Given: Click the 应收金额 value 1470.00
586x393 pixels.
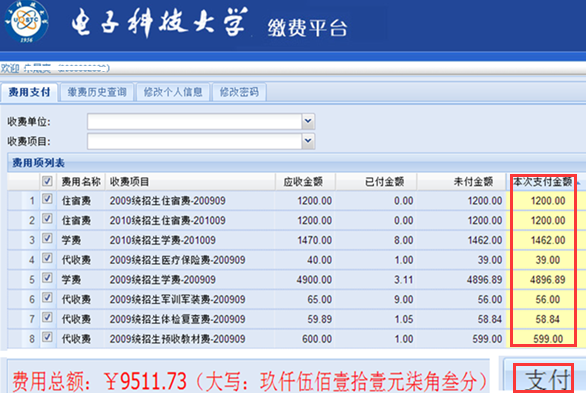Looking at the screenshot, I should tap(314, 241).
